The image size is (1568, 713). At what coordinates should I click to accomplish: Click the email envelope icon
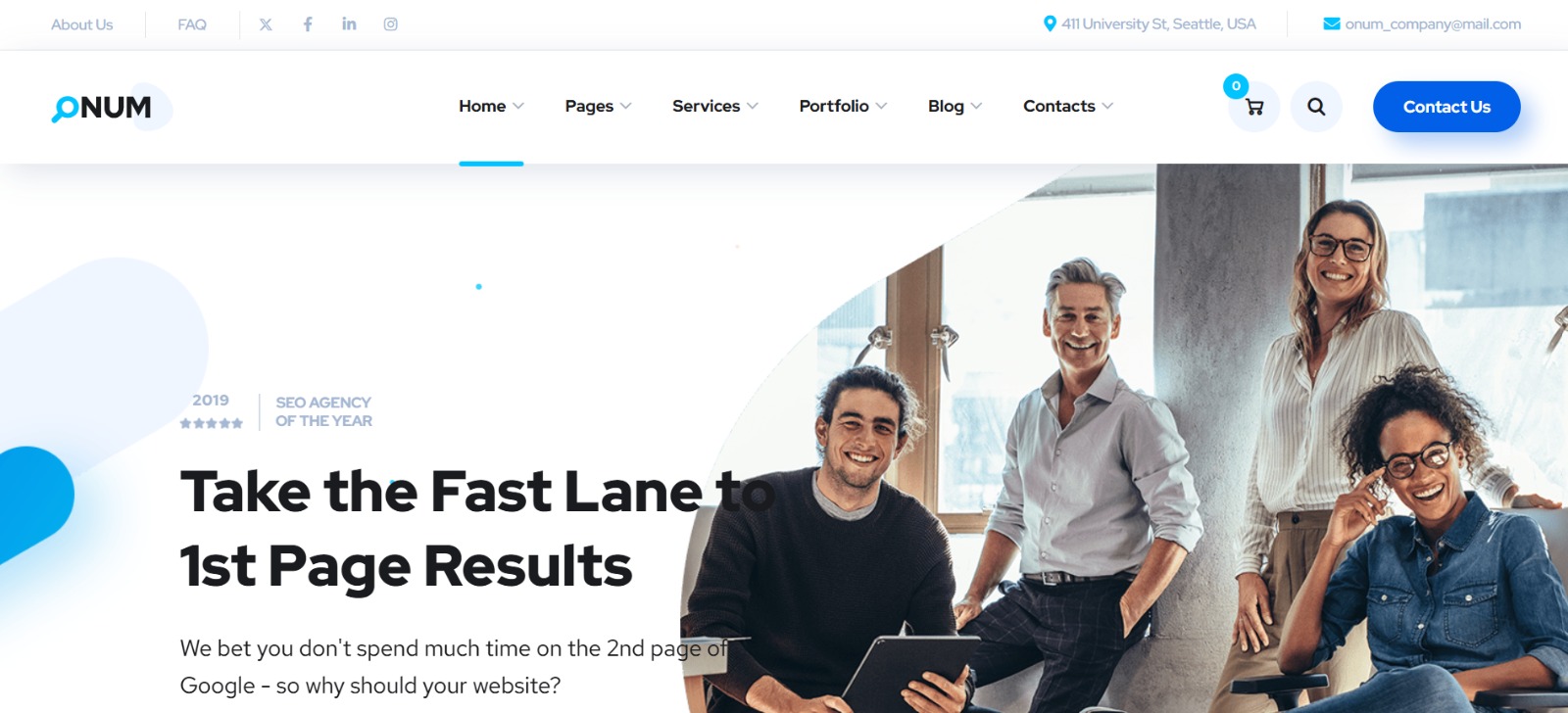click(x=1332, y=24)
